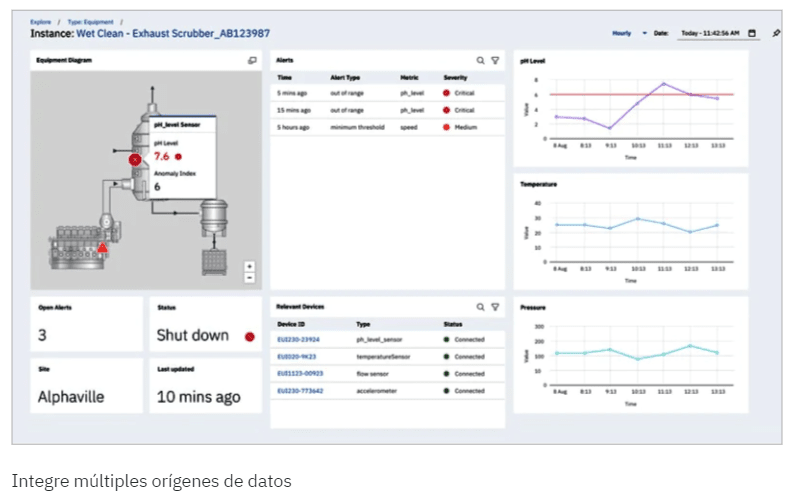Click the Pressure chart title
Viewport: 792px width, 500px height.
(x=533, y=308)
